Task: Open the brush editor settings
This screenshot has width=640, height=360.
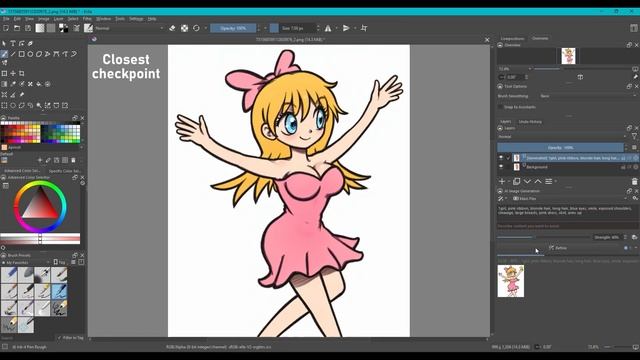Action: point(76,28)
